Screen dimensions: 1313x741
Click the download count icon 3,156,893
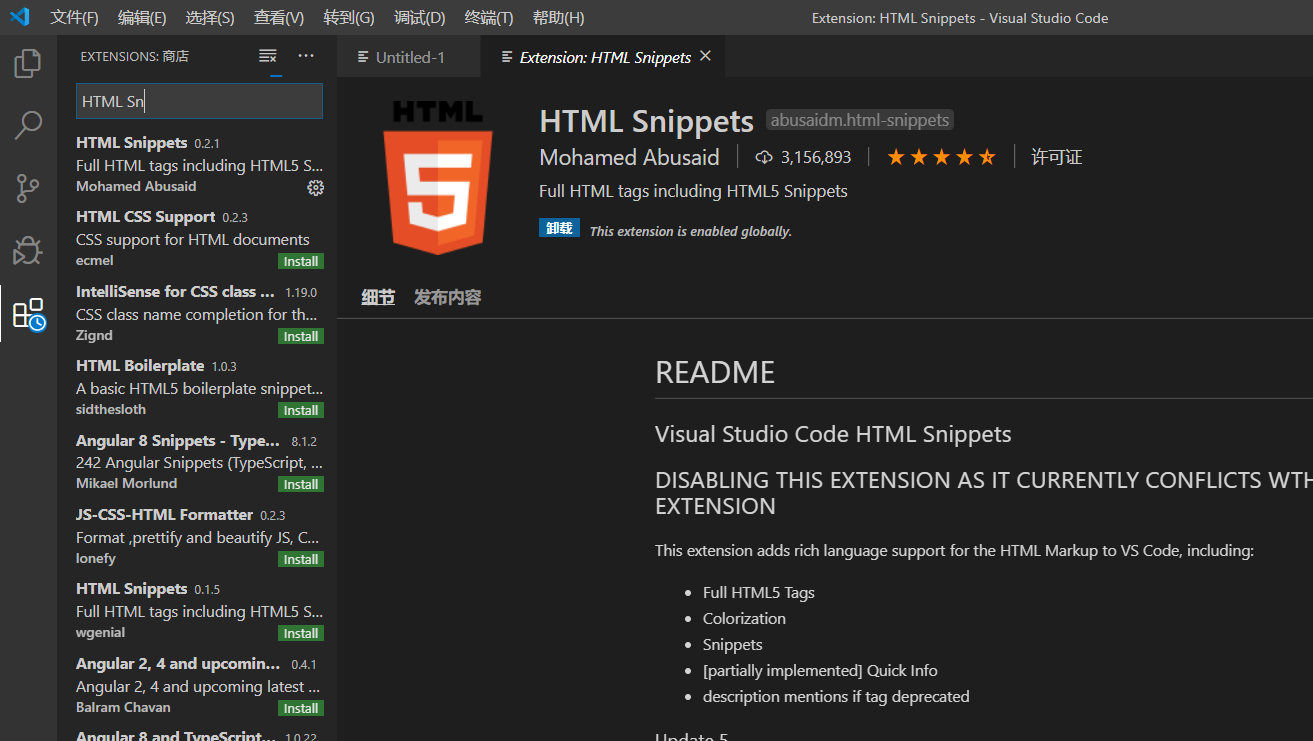764,157
